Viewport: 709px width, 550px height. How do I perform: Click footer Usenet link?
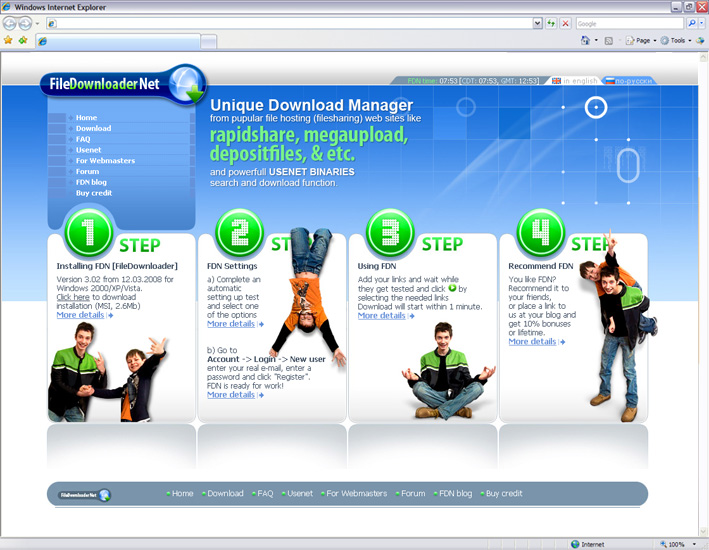coord(300,493)
